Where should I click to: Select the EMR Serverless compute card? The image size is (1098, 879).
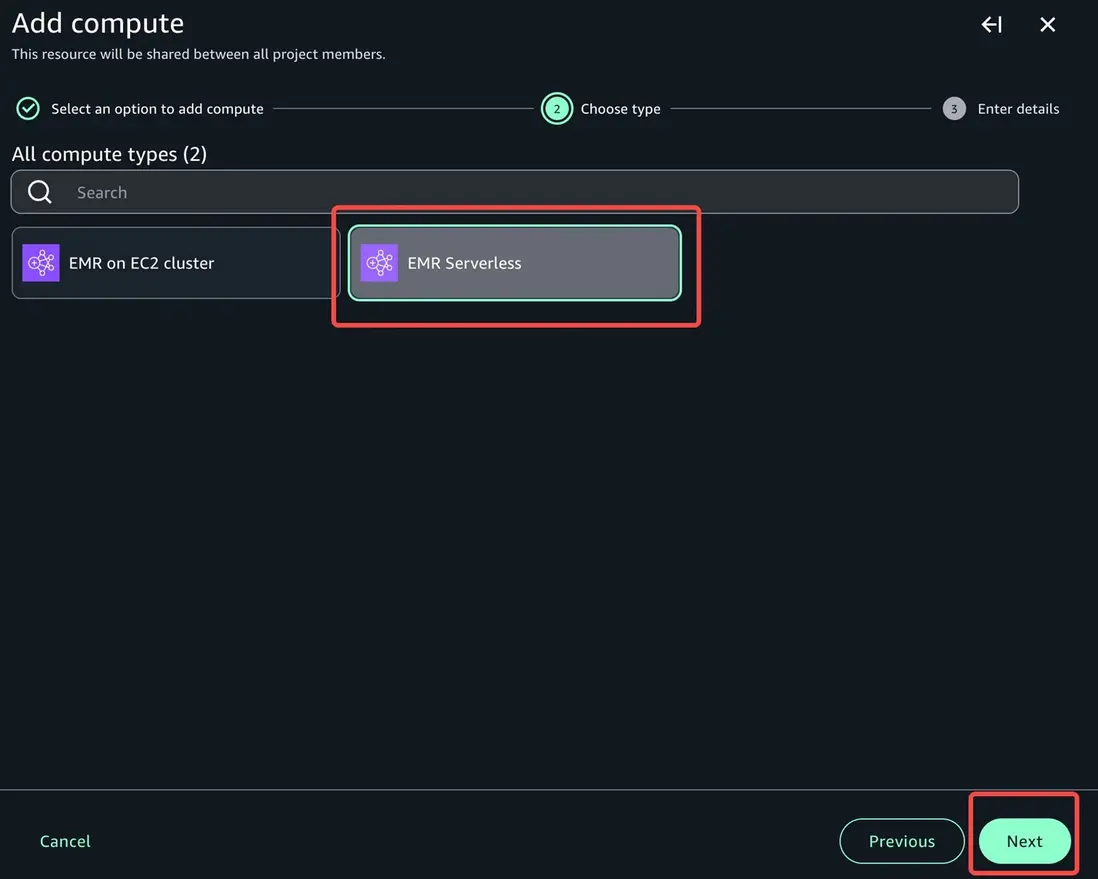515,263
